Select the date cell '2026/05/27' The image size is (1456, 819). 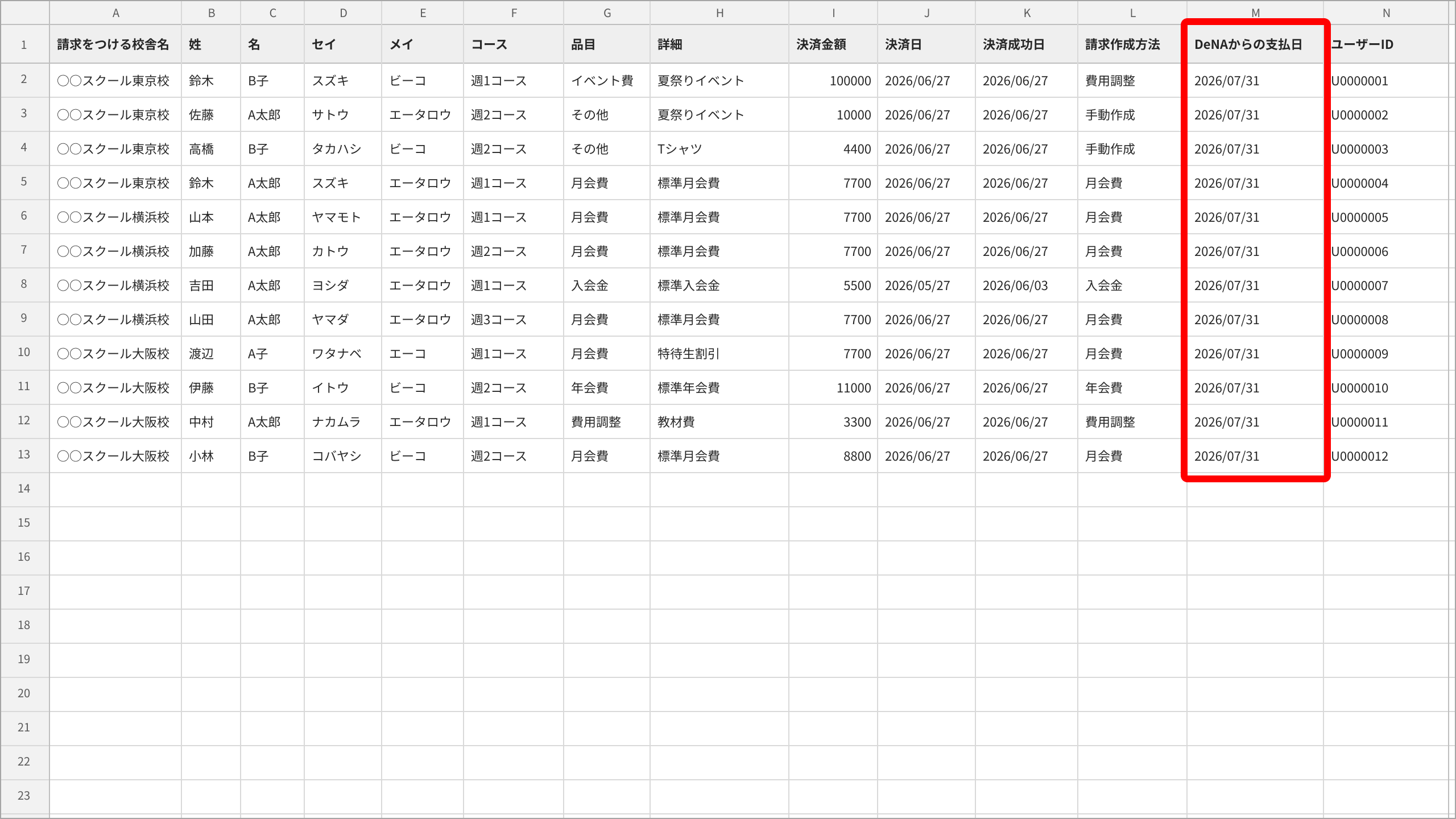point(926,286)
